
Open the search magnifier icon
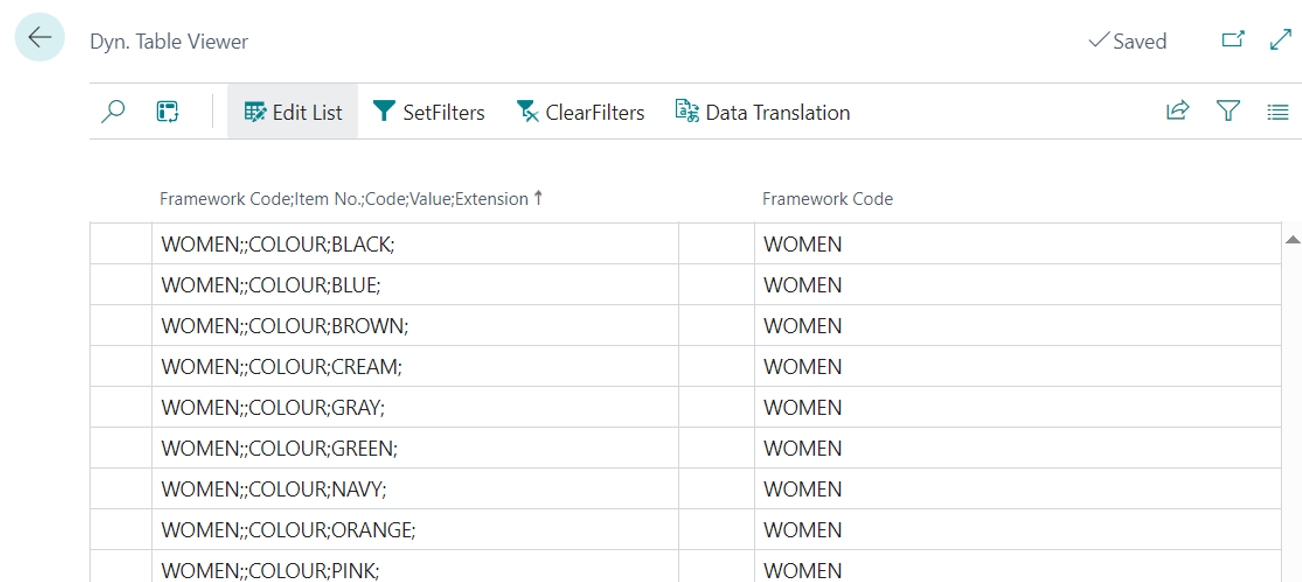point(114,112)
